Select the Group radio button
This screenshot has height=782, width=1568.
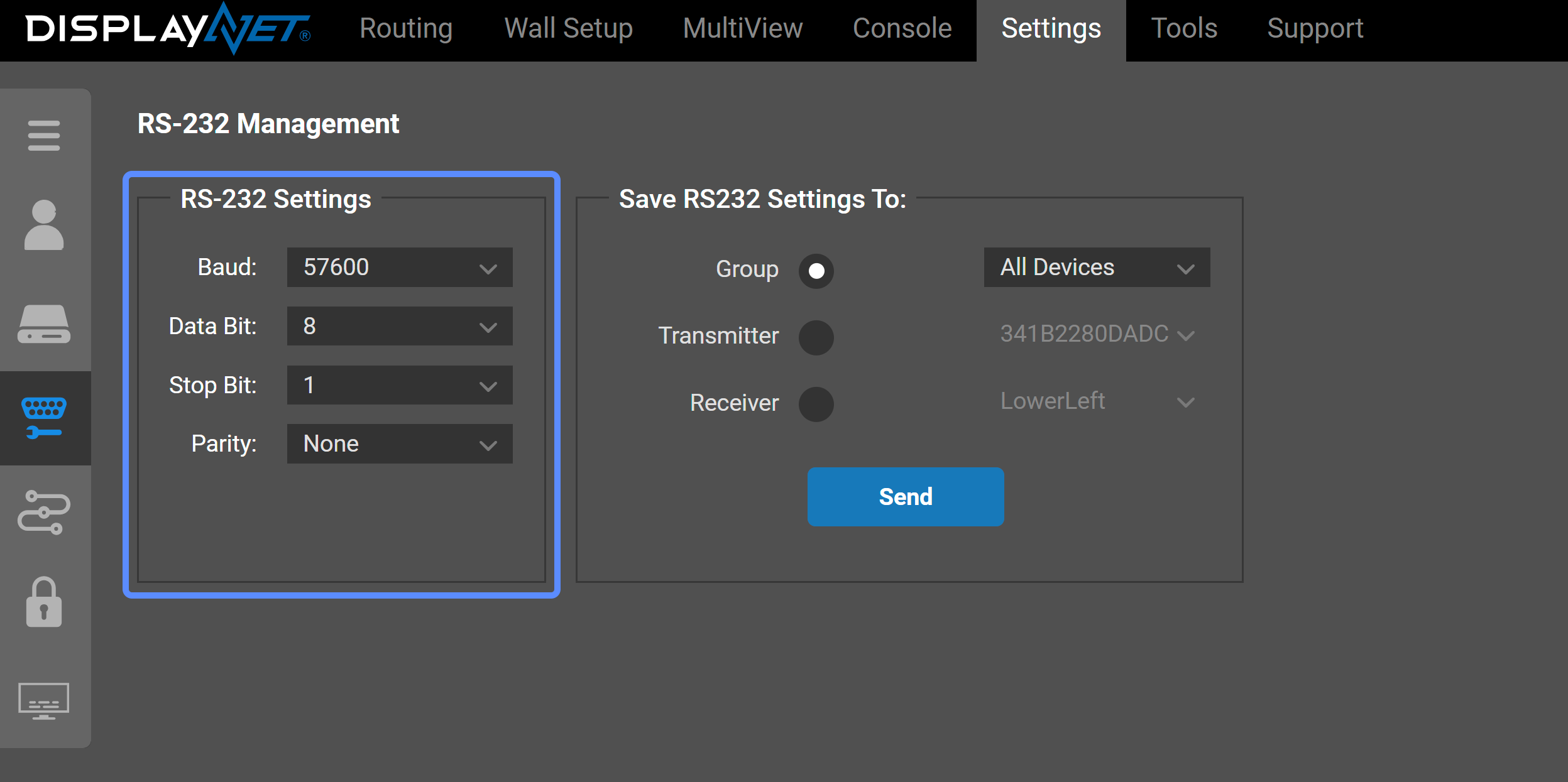816,271
